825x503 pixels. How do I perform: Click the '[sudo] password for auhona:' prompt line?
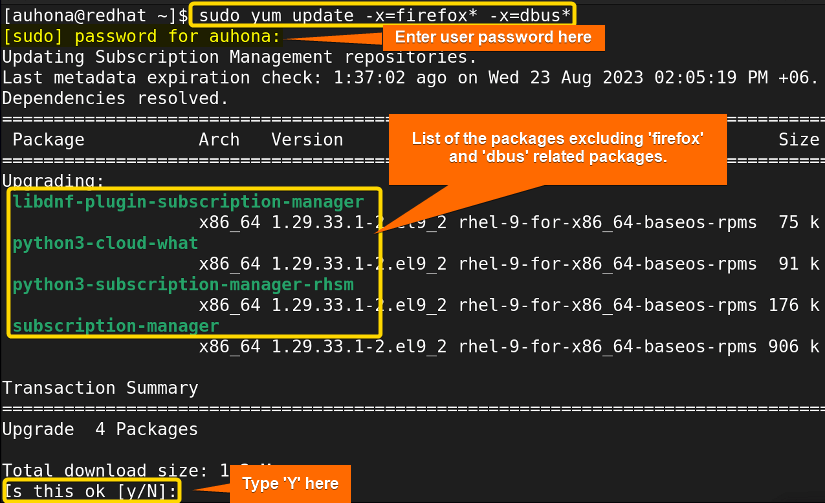pyautogui.click(x=142, y=36)
